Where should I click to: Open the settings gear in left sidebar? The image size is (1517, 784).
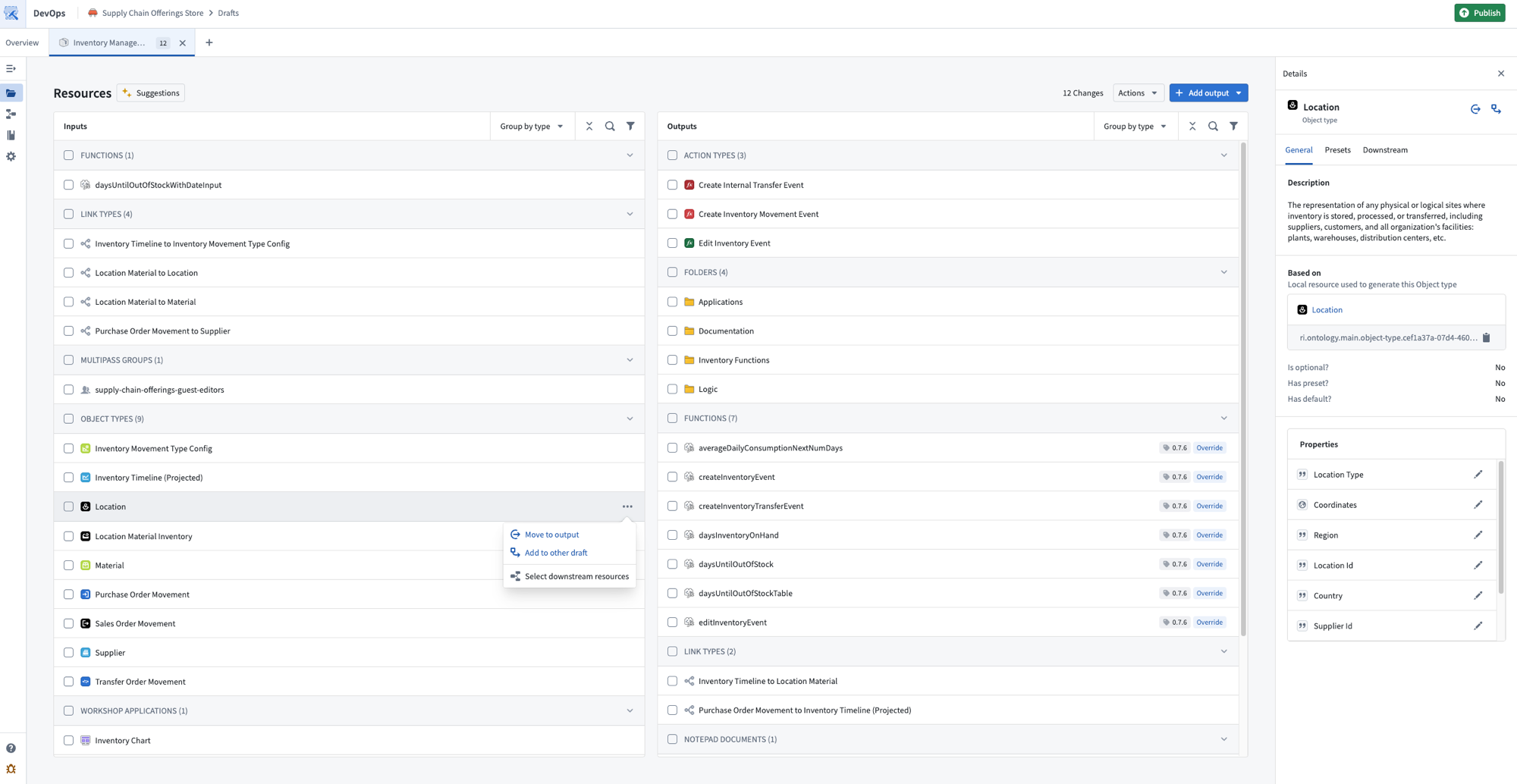tap(11, 156)
